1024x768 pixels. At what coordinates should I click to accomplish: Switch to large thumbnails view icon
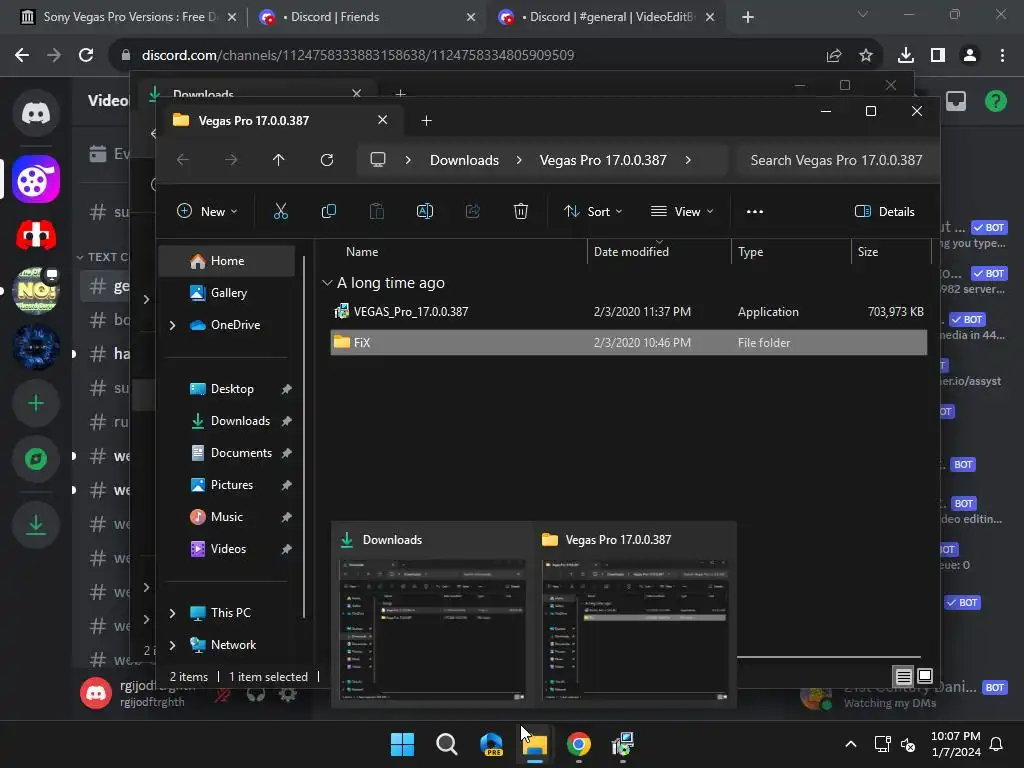click(925, 676)
